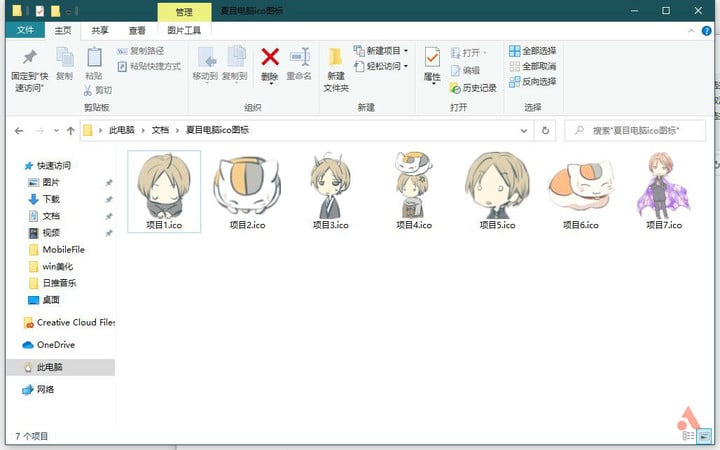Open the 文件 menu tab
The height and width of the screenshot is (450, 720).
pyautogui.click(x=25, y=30)
